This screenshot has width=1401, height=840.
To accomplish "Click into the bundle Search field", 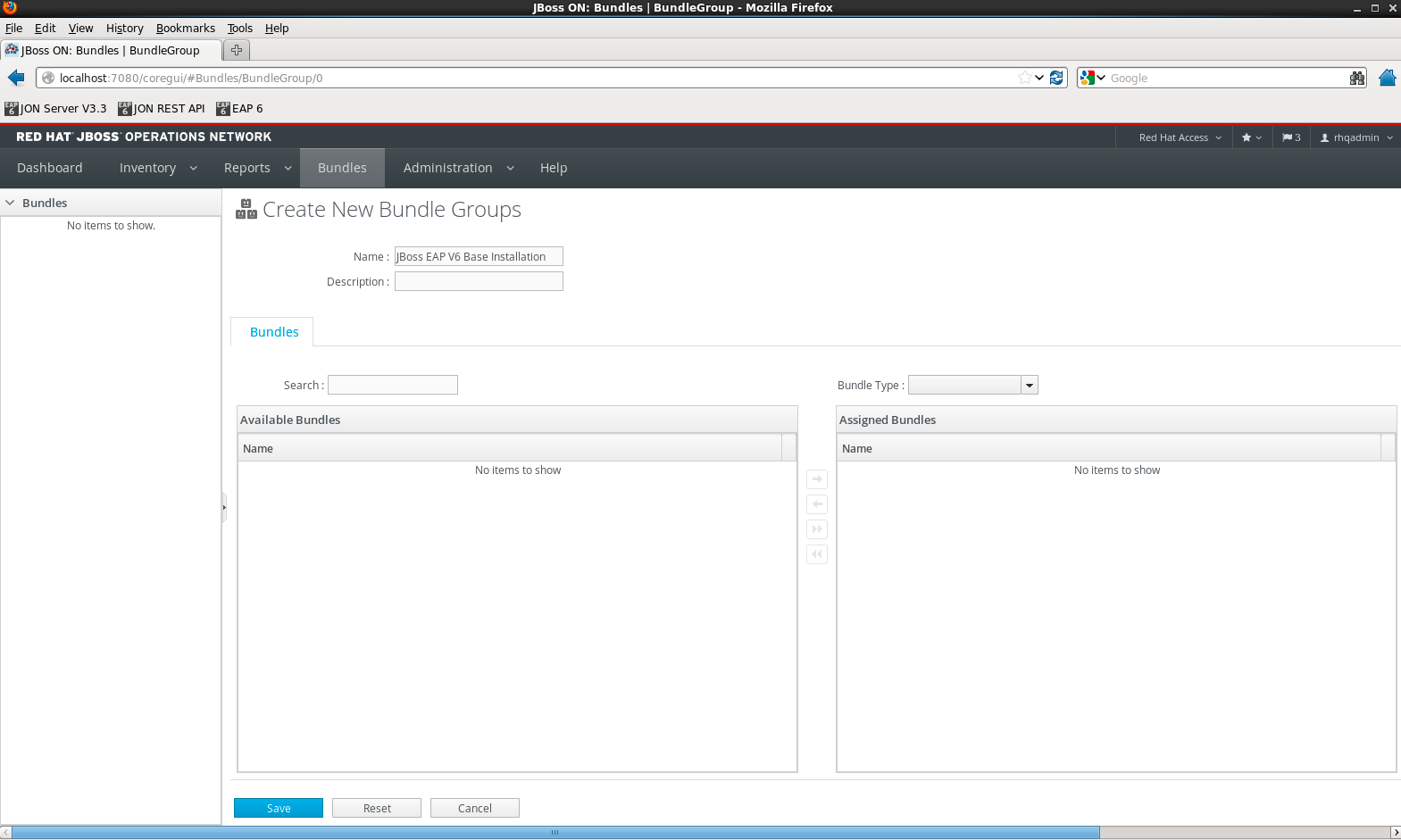I will (393, 385).
